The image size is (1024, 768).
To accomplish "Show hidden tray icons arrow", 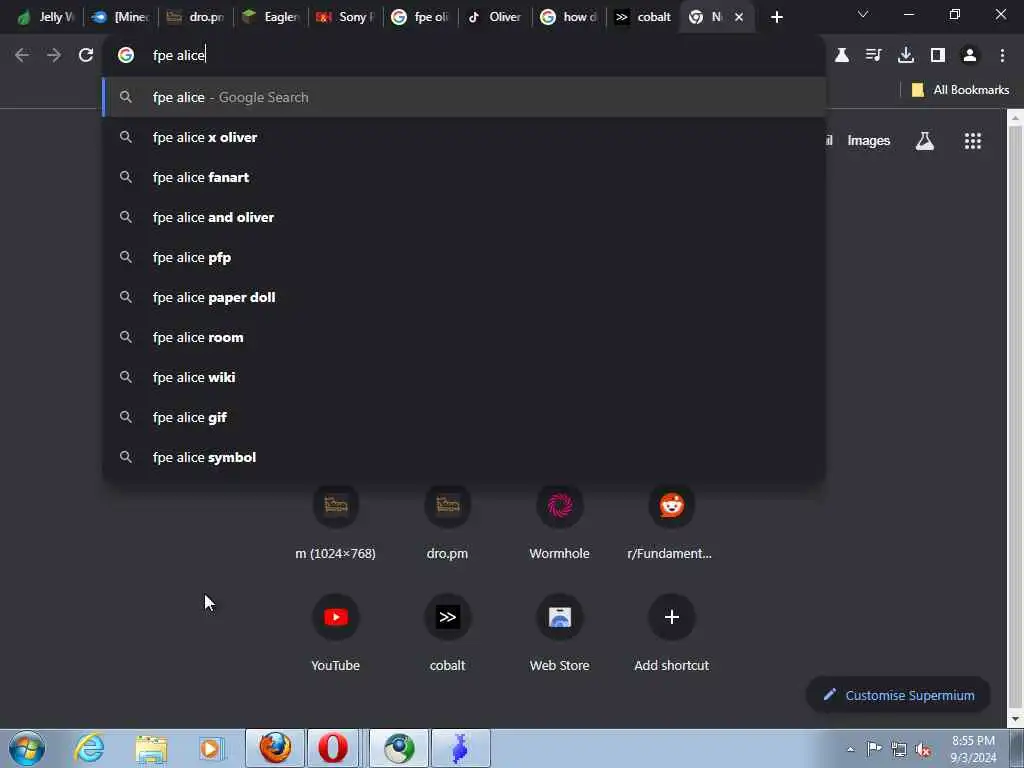I will 850,749.
